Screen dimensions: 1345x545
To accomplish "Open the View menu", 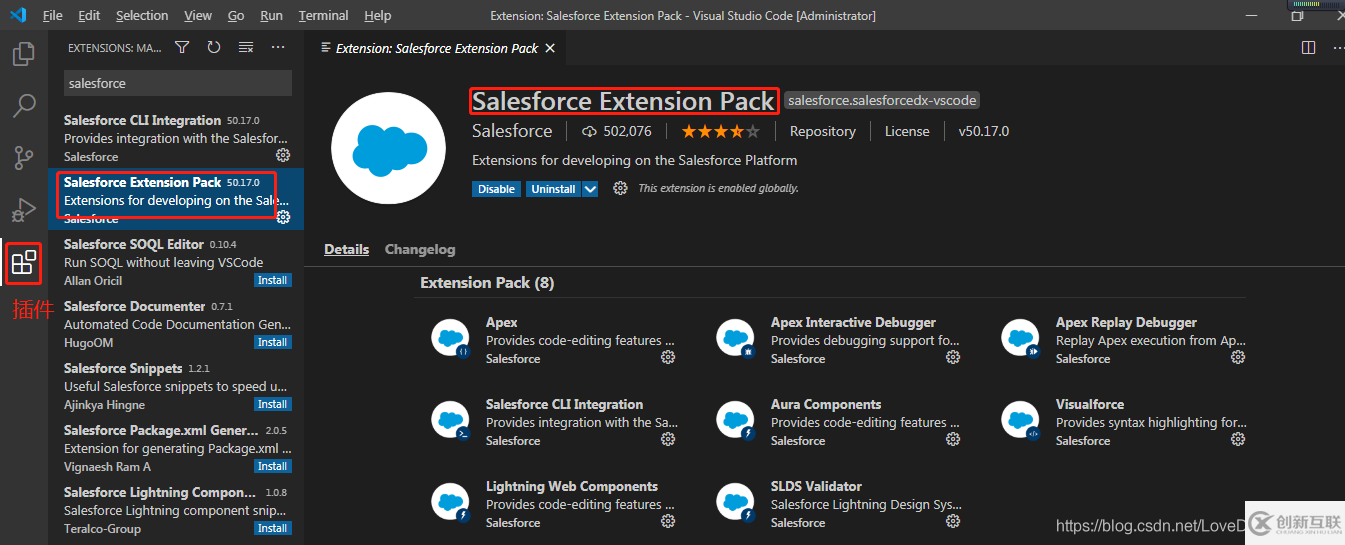I will 198,16.
